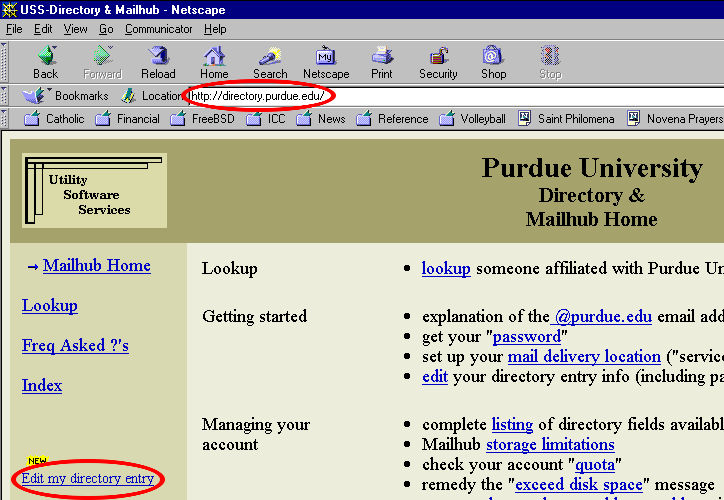This screenshot has width=724, height=500.
Task: Click Edit my directory entry link
Action: [88, 478]
